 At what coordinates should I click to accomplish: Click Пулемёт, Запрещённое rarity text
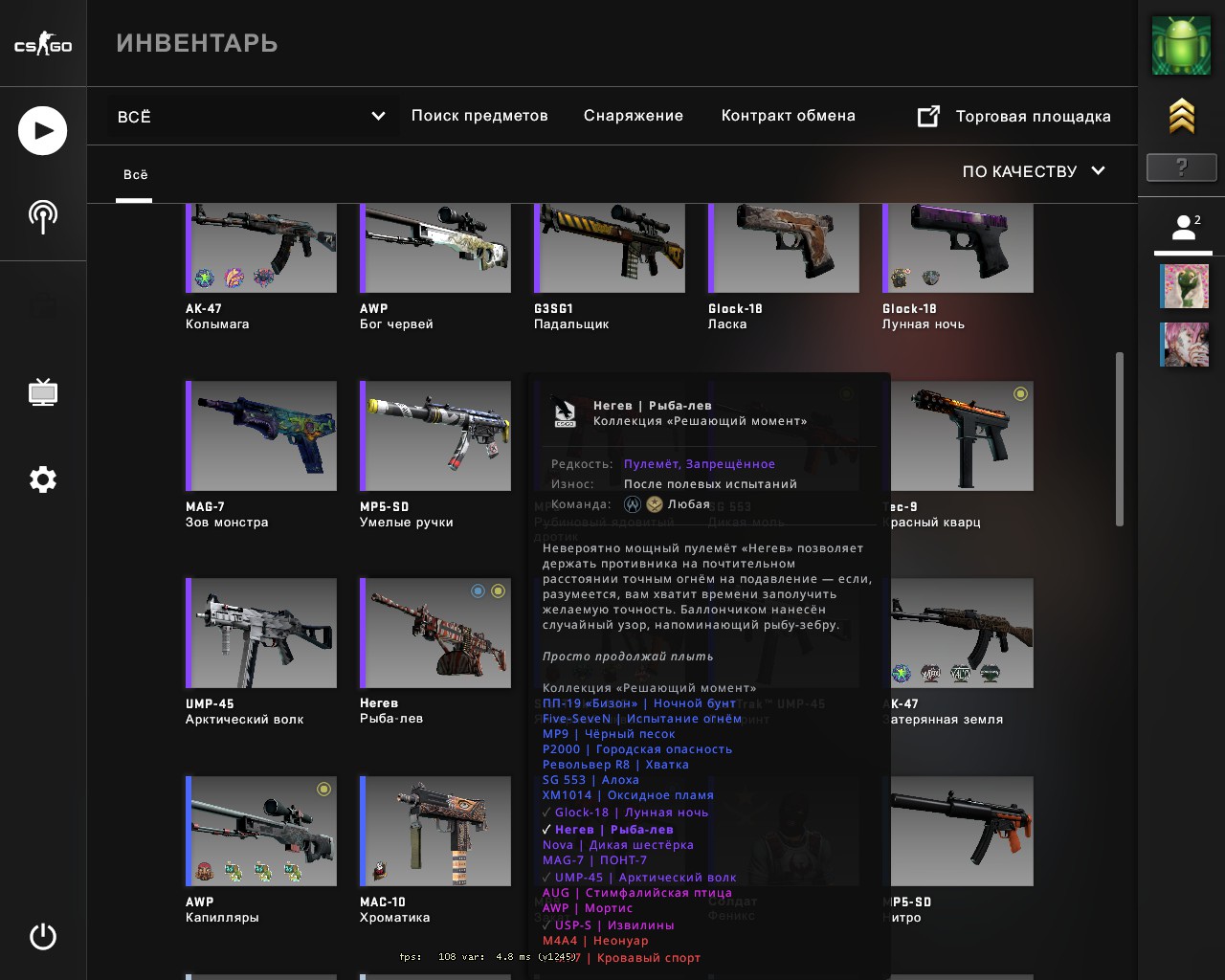pyautogui.click(x=700, y=464)
